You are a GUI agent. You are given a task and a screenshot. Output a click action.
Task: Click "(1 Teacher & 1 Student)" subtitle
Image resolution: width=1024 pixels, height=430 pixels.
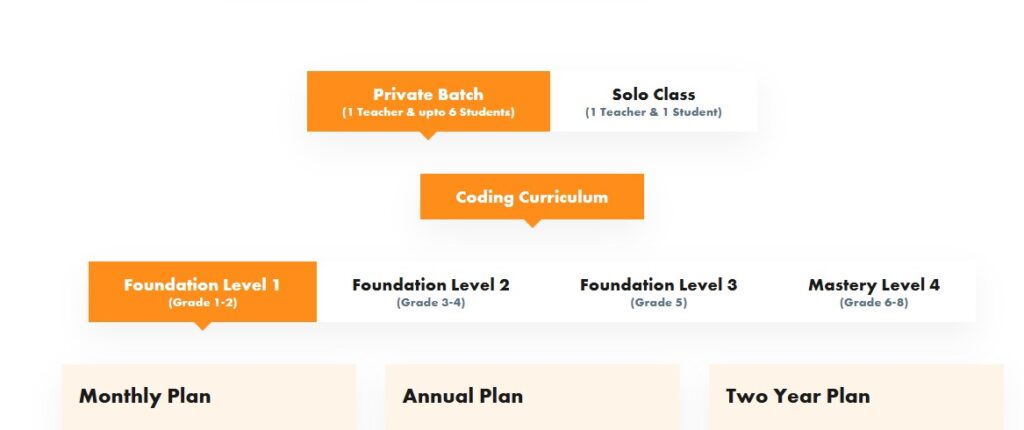pos(653,113)
